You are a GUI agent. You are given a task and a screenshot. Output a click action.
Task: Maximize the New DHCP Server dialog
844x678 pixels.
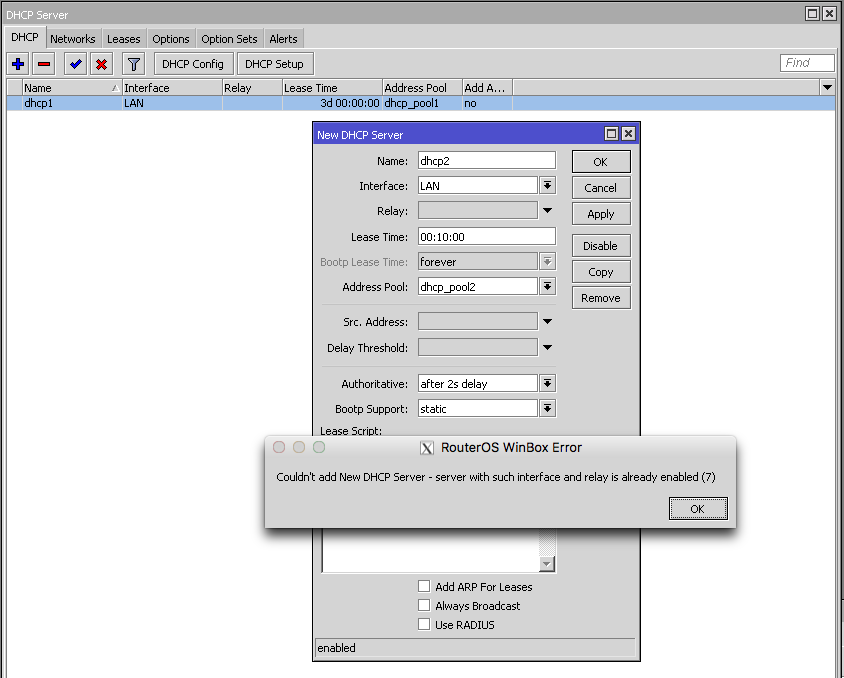tap(611, 133)
